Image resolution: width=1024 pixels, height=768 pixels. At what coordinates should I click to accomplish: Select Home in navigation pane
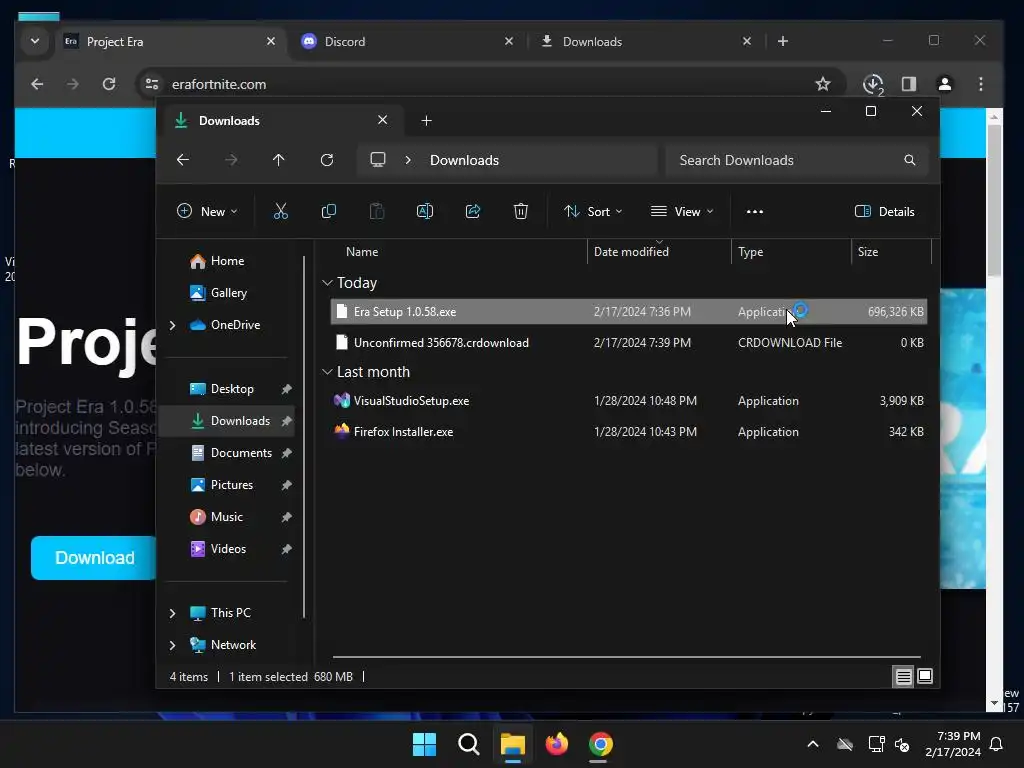(228, 261)
